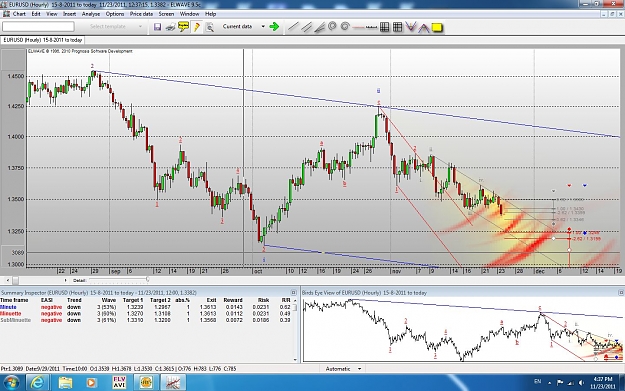Select the red horizontal line tool

[358, 28]
